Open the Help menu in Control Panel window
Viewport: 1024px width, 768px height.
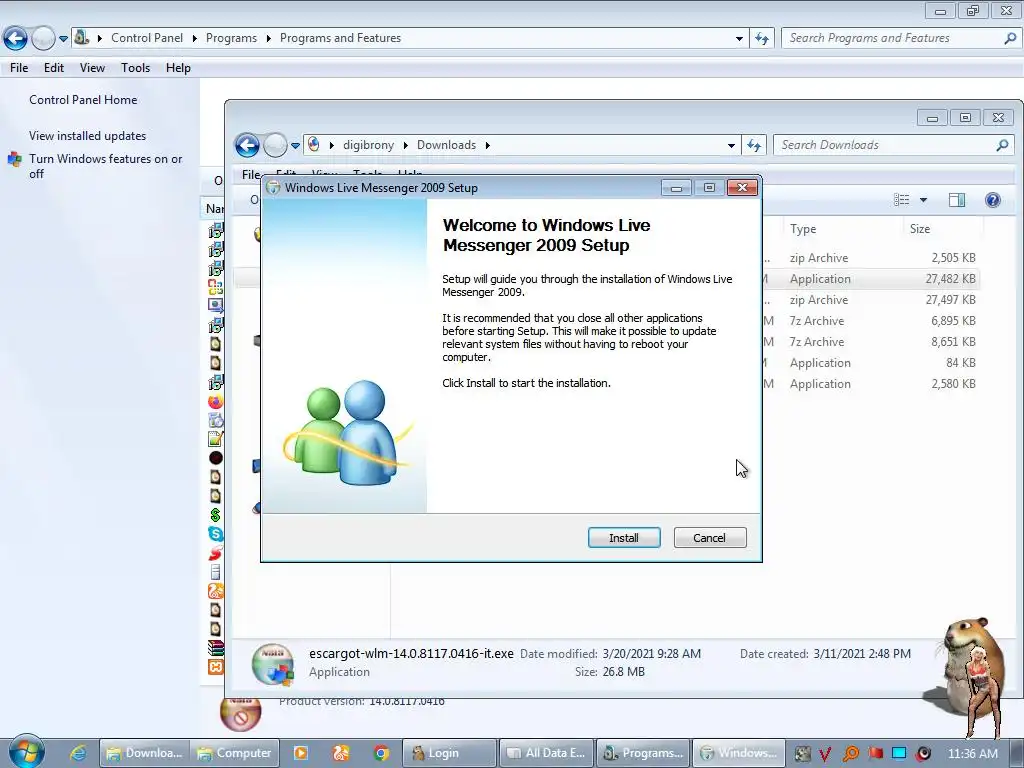pyautogui.click(x=178, y=68)
